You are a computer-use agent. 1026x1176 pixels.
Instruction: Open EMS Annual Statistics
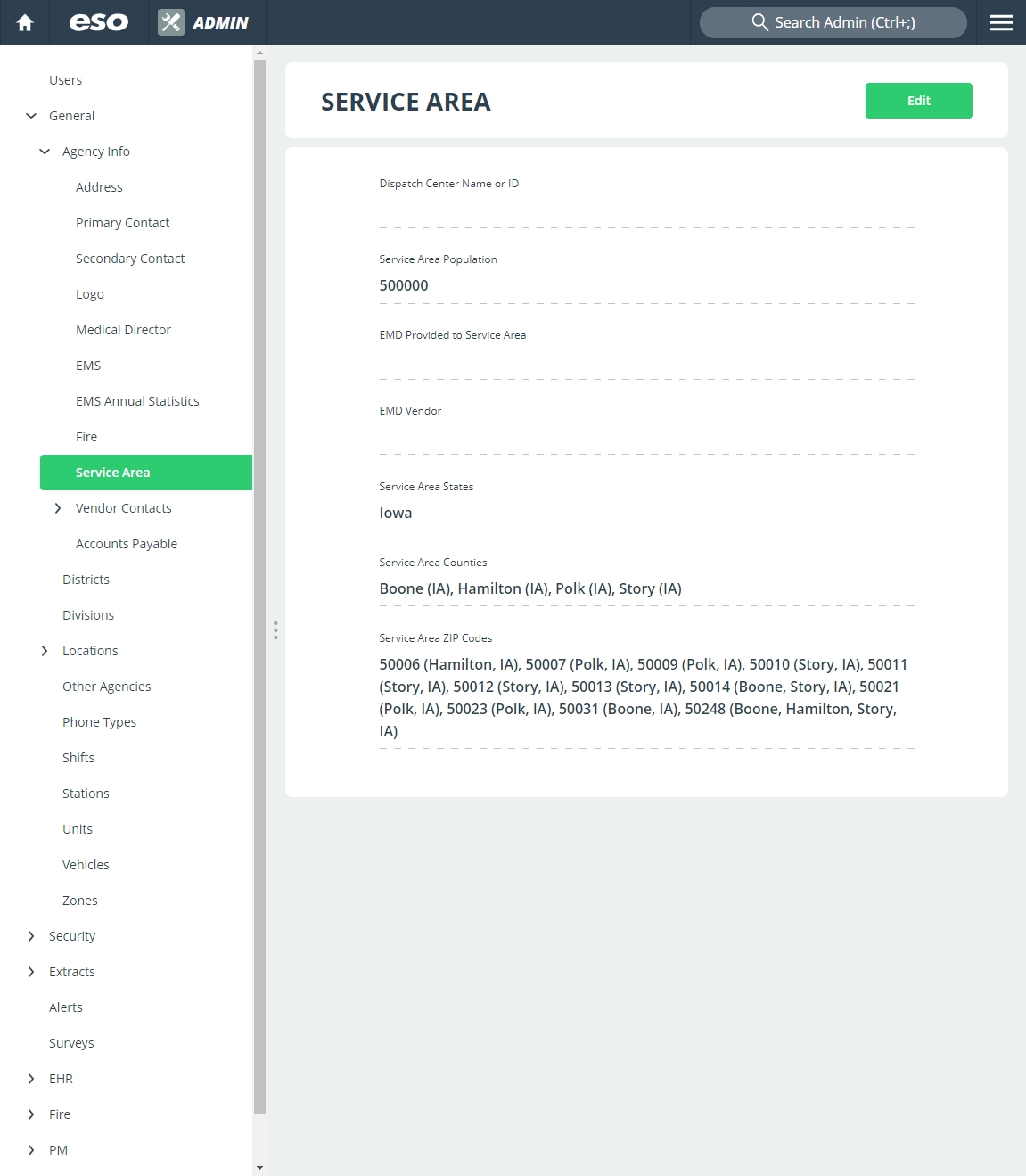137,400
